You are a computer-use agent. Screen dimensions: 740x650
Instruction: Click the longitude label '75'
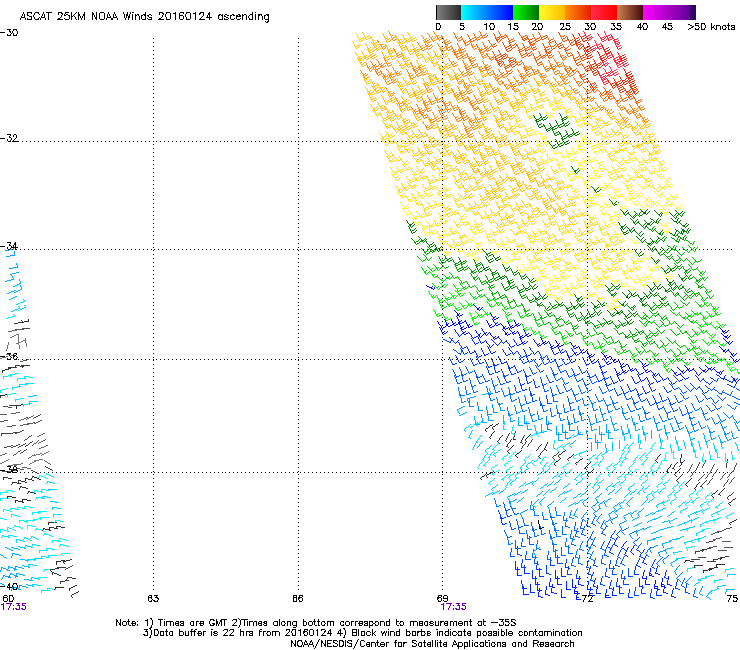click(x=732, y=599)
